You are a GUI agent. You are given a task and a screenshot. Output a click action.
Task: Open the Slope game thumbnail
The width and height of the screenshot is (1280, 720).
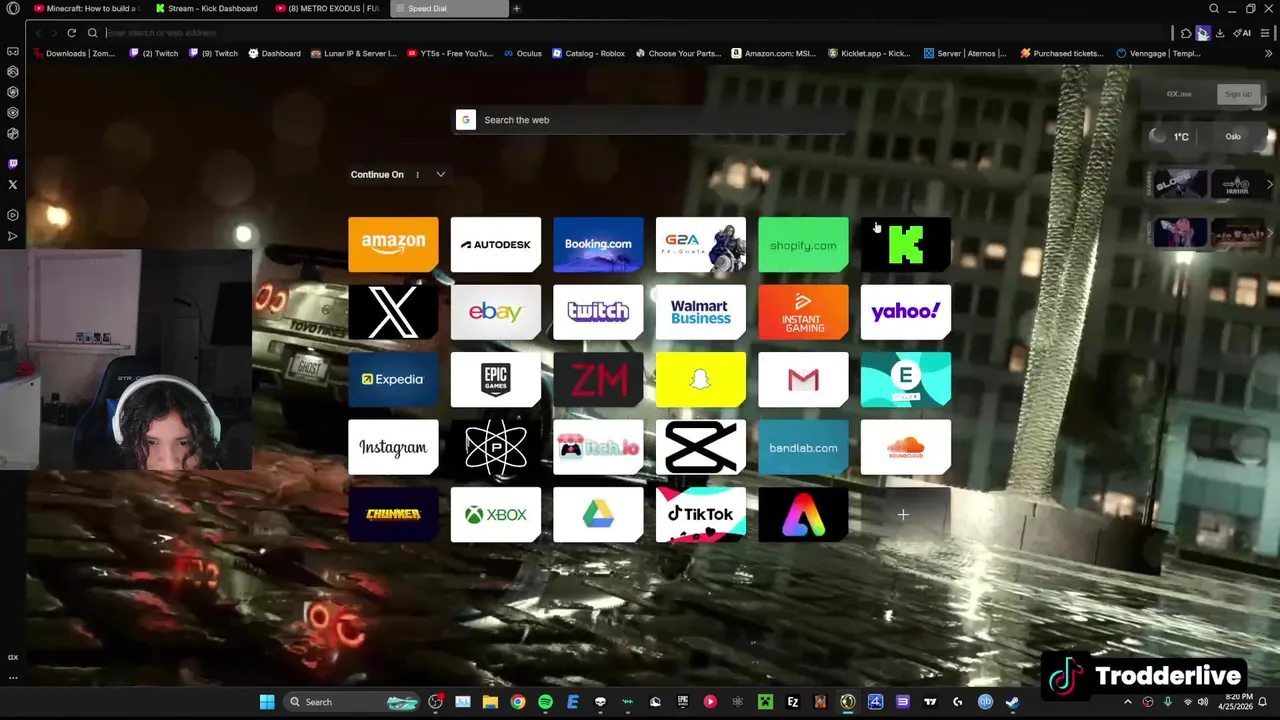(1180, 184)
